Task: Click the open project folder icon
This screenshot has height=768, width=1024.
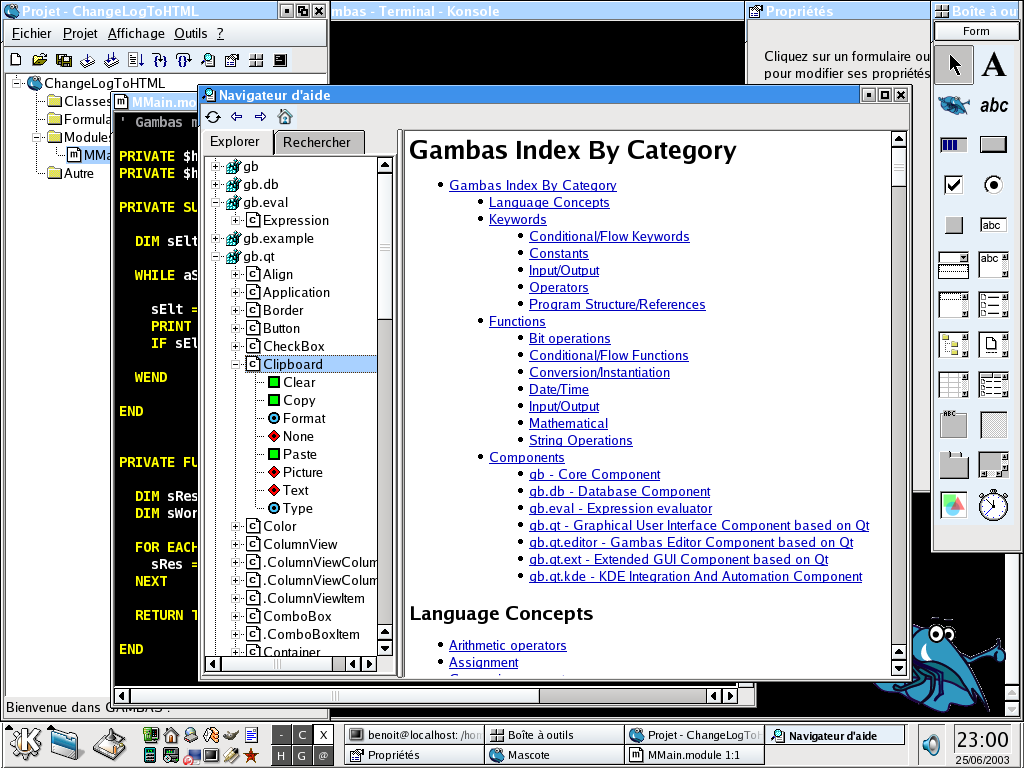Action: pyautogui.click(x=40, y=60)
